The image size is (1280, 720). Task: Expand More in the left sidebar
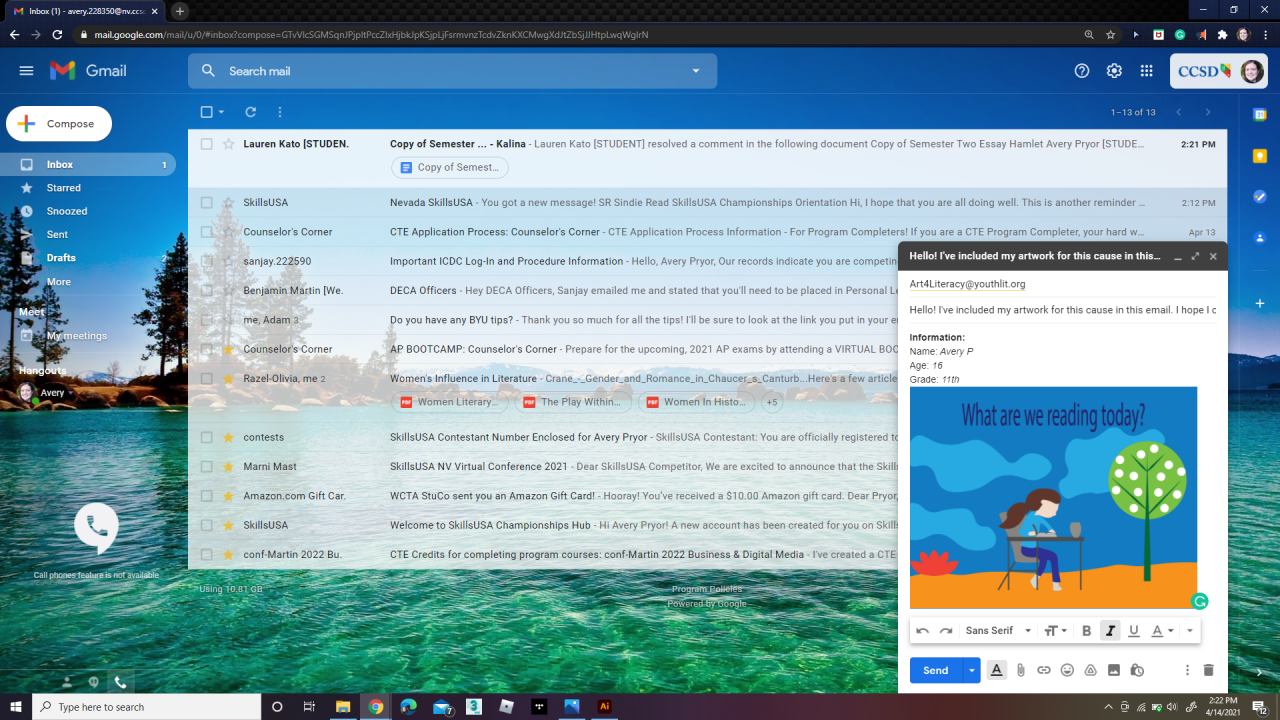58,282
